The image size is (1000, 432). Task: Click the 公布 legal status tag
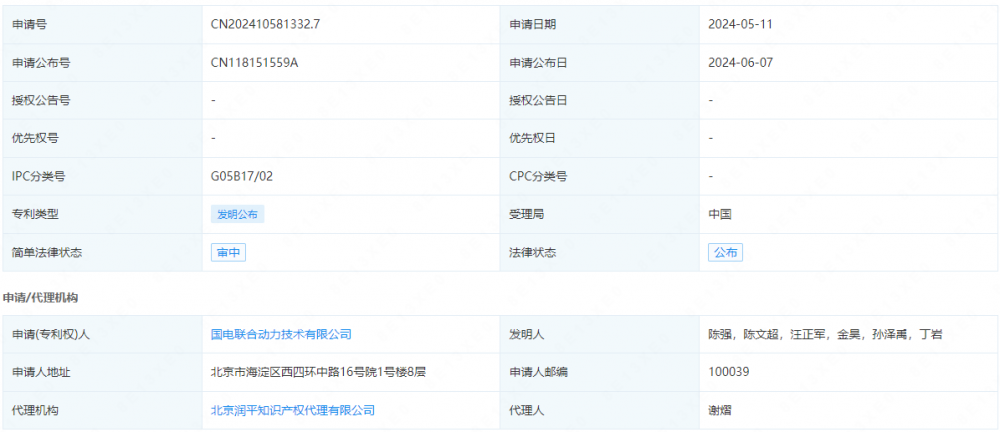click(725, 253)
